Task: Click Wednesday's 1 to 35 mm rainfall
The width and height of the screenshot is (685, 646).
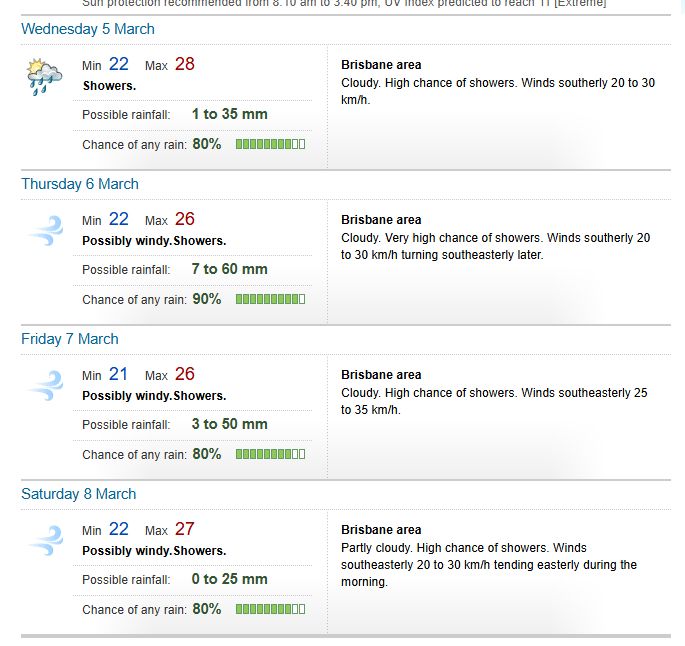Action: [230, 114]
